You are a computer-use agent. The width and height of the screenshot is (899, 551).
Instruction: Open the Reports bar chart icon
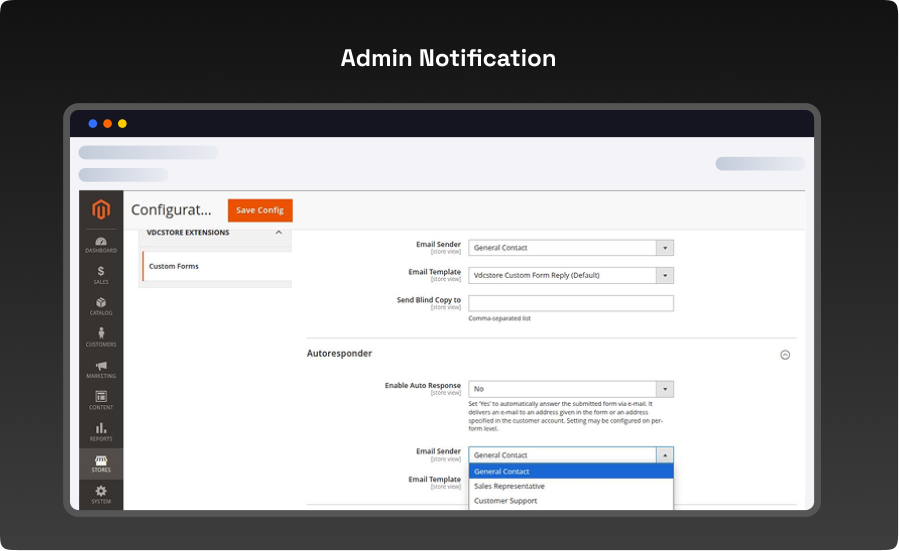pyautogui.click(x=101, y=431)
